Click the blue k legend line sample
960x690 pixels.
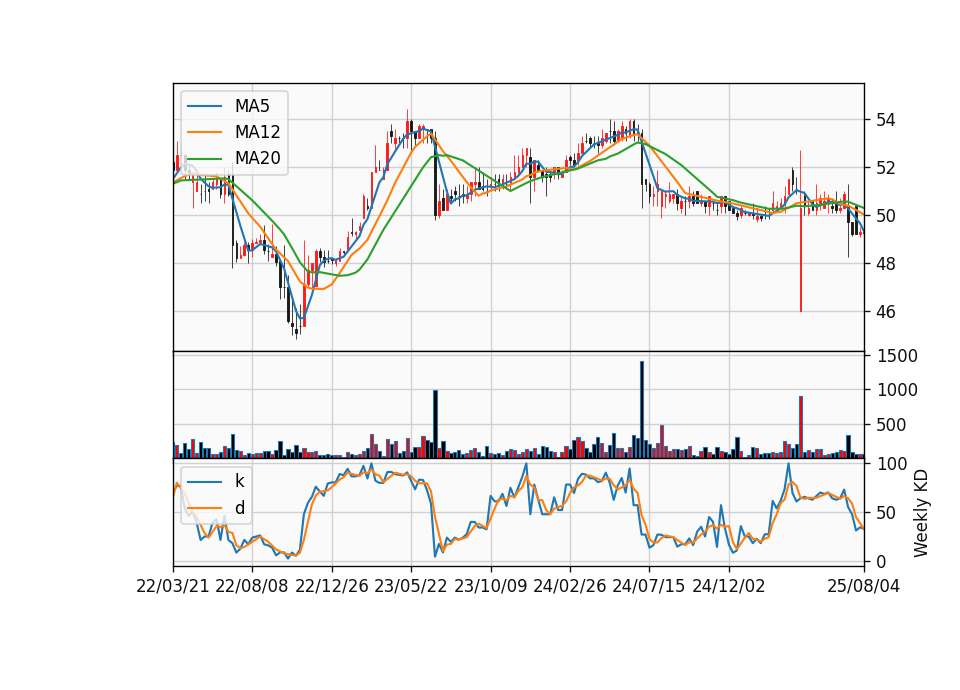[x=204, y=481]
